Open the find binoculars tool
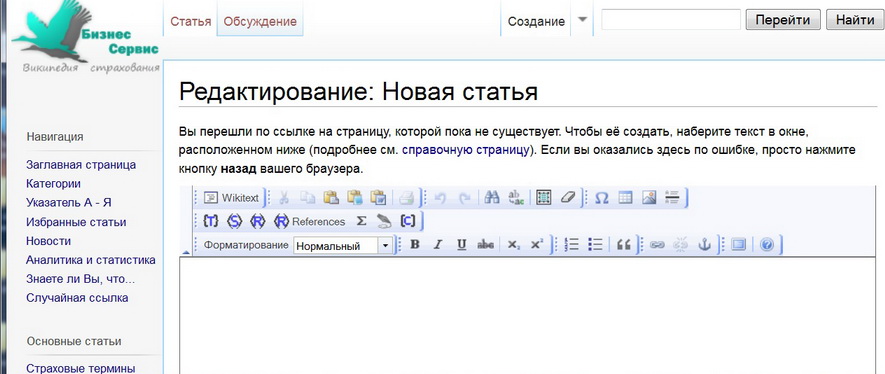 point(492,197)
